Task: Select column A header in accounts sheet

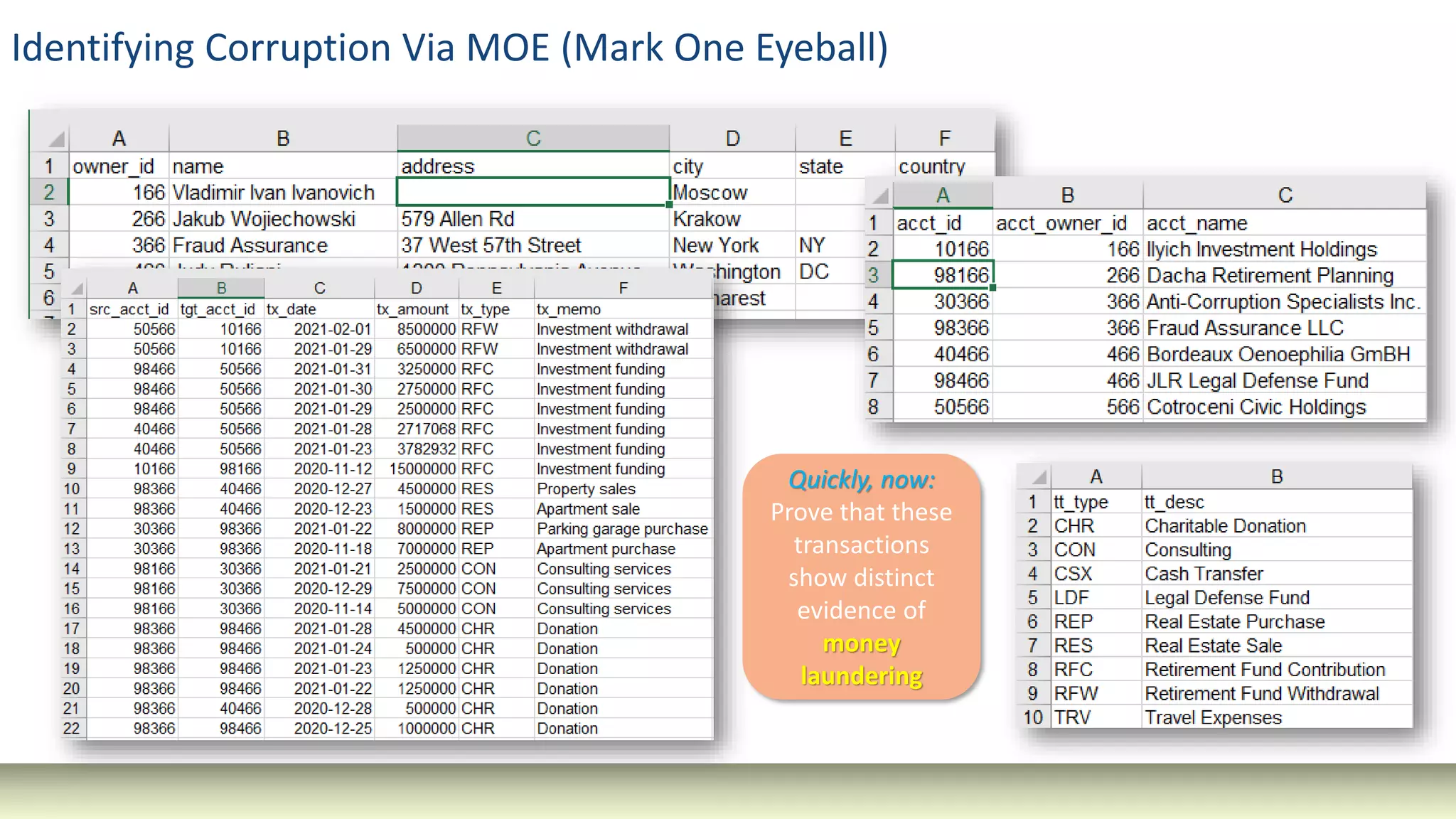Action: coord(943,195)
